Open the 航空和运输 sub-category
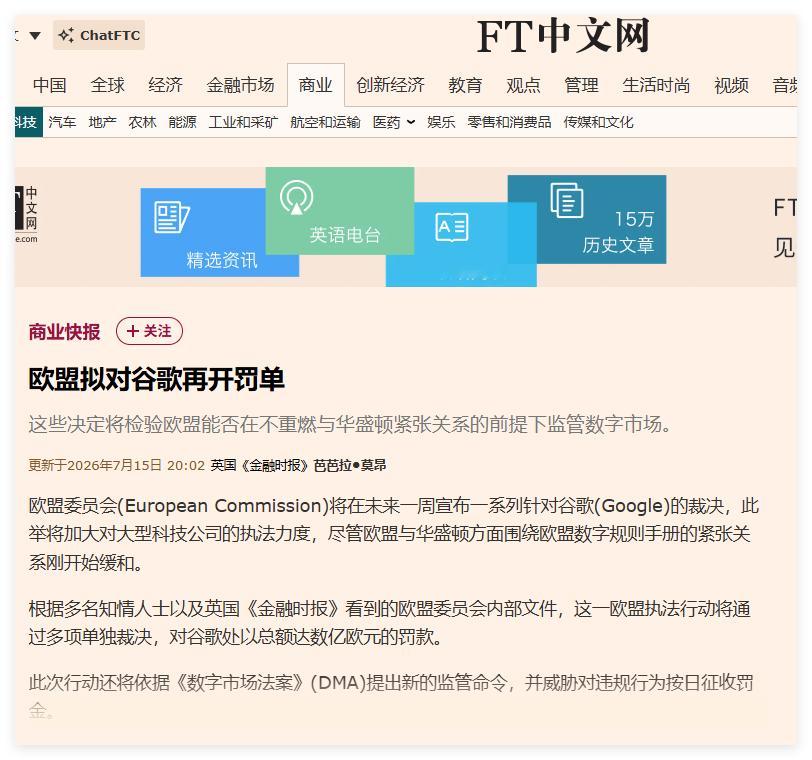The image size is (812, 760). click(x=325, y=122)
